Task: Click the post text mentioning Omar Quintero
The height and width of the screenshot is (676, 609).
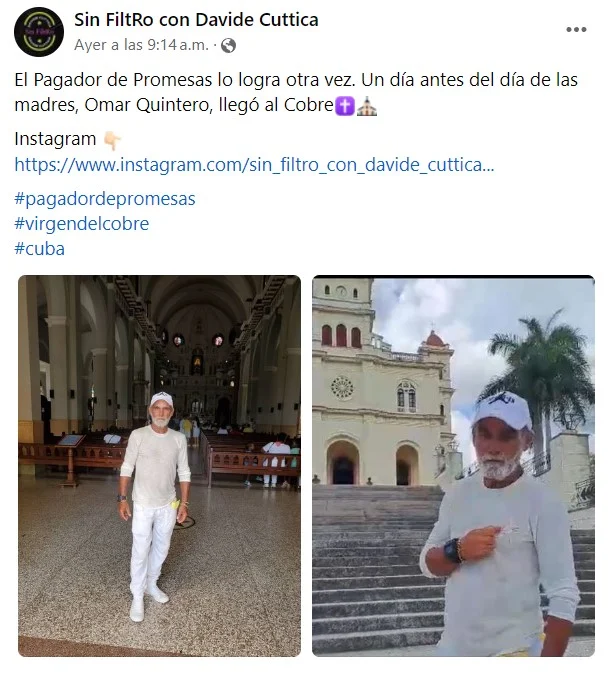Action: click(x=296, y=92)
